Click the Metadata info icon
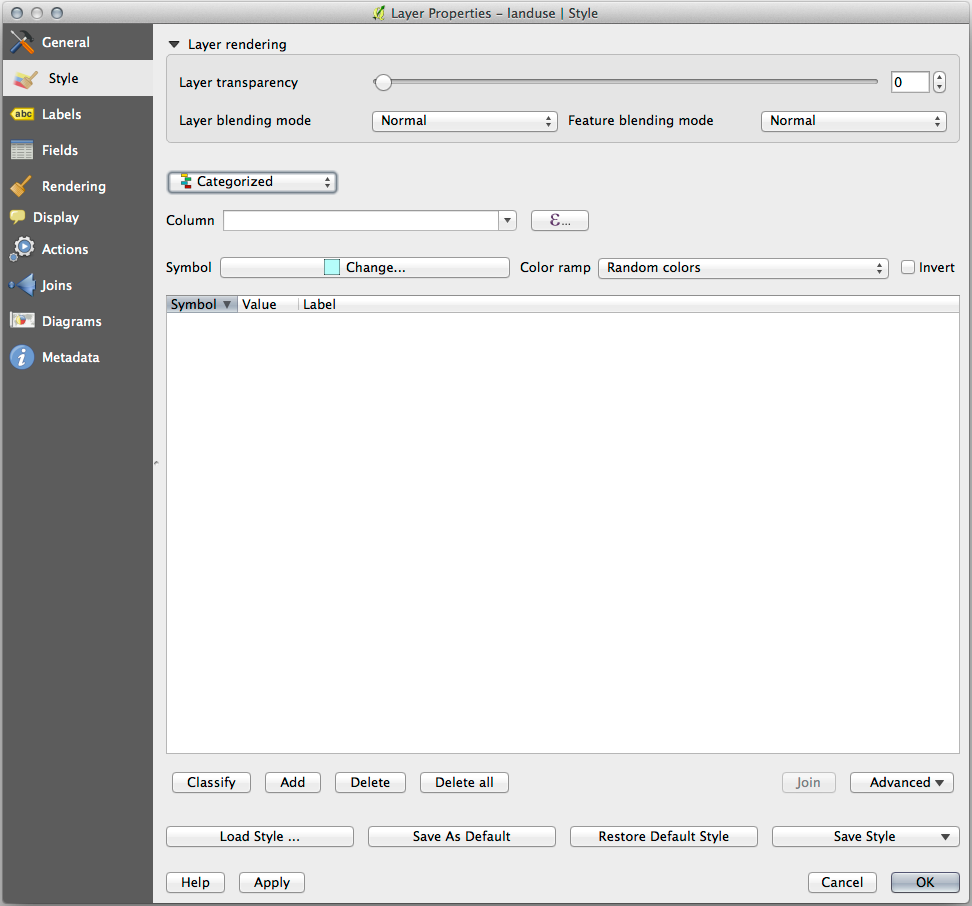The width and height of the screenshot is (972, 906). (x=22, y=358)
